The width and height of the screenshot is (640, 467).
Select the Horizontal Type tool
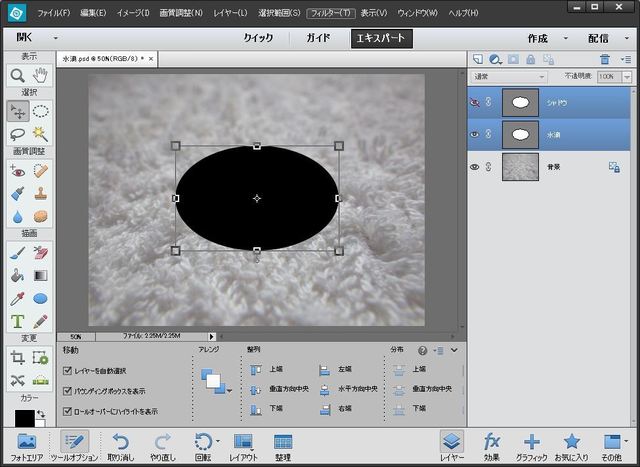17,322
